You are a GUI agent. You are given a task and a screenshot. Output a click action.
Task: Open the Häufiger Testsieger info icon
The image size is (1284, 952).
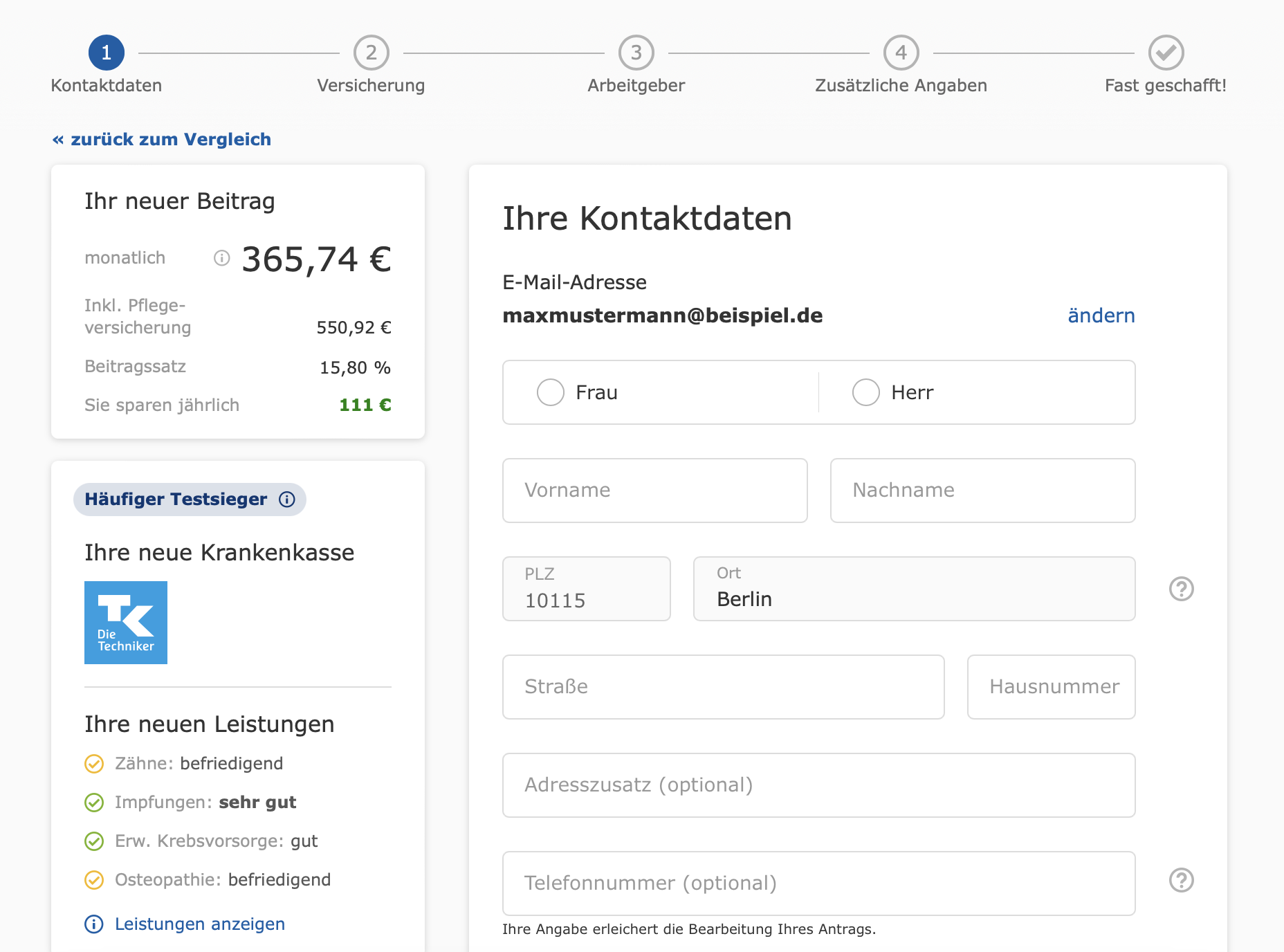(287, 500)
